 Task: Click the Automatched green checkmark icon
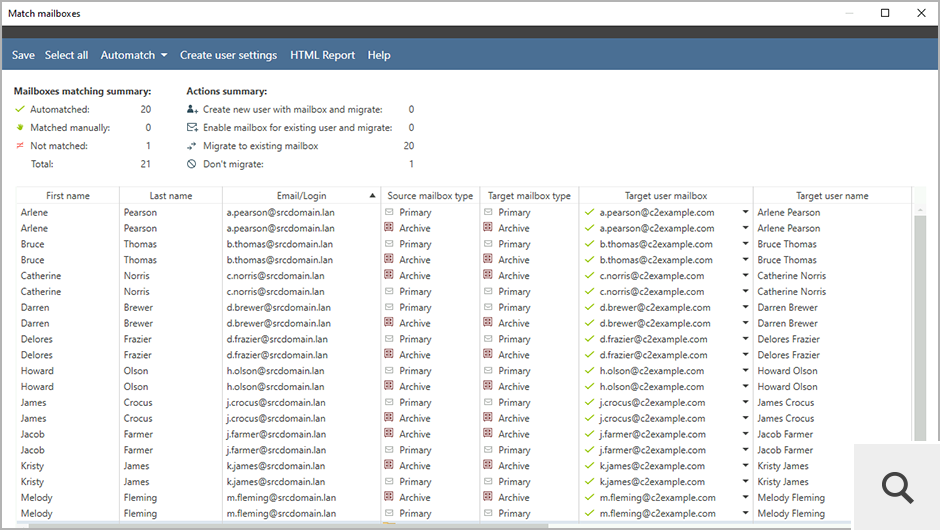(20, 109)
